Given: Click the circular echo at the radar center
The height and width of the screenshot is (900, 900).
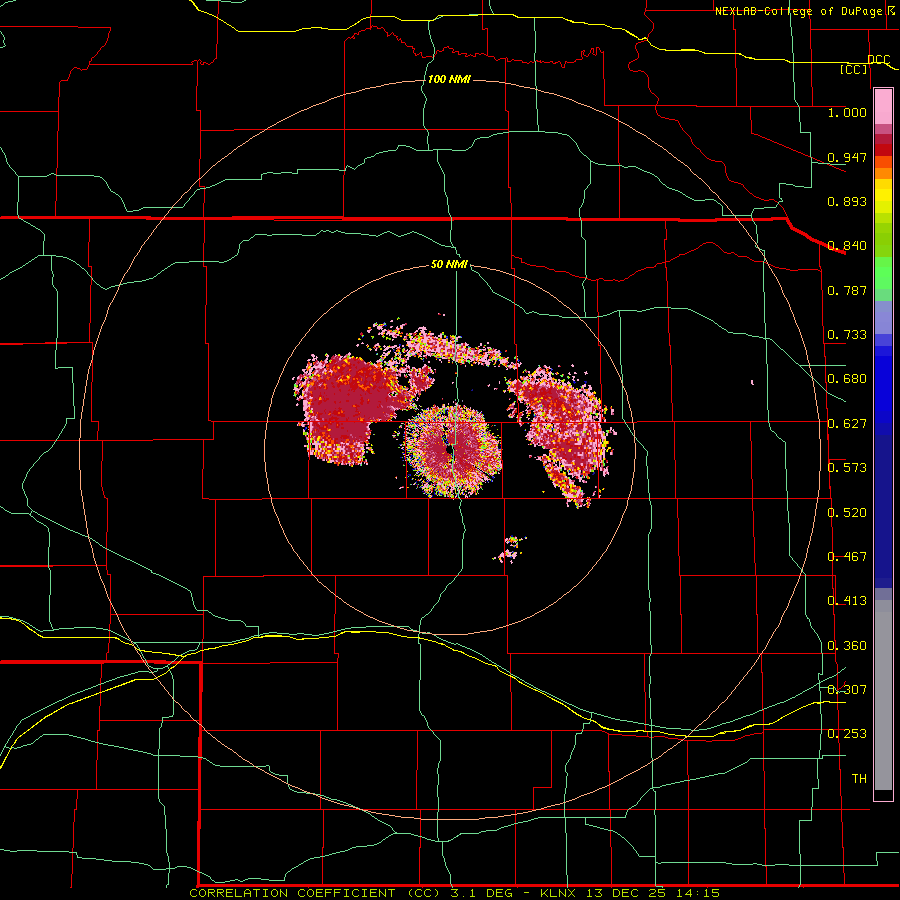Looking at the screenshot, I should tap(452, 449).
